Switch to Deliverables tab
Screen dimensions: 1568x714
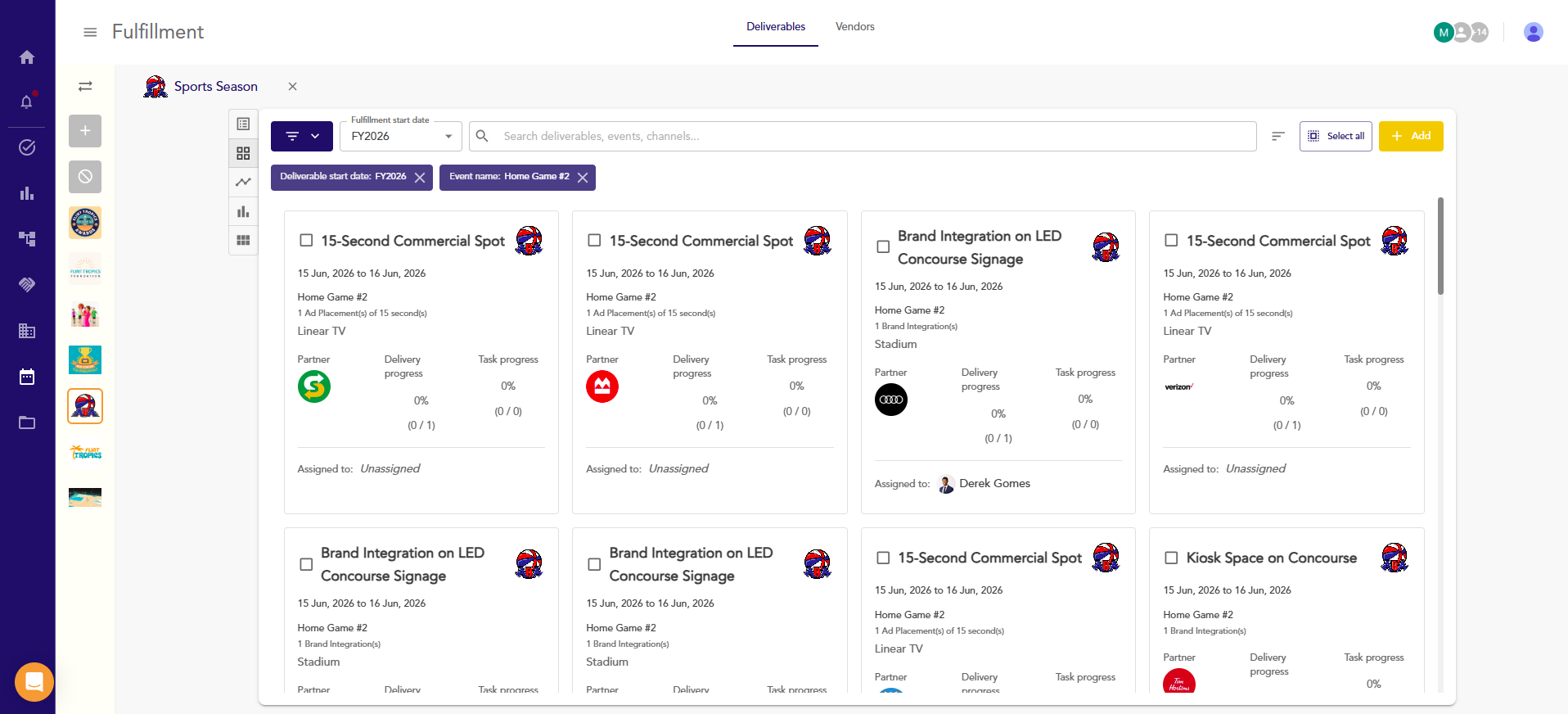[776, 27]
